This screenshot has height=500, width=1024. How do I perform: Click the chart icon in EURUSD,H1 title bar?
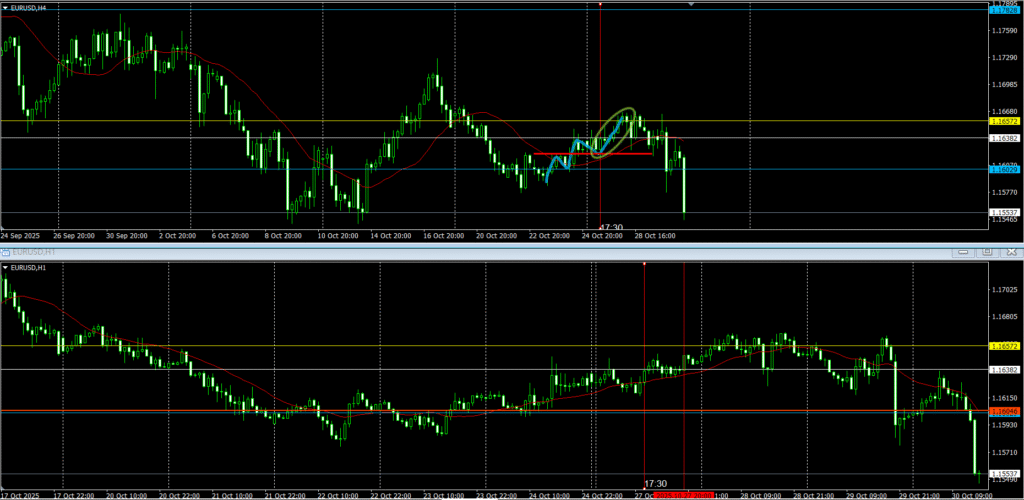click(x=5, y=252)
